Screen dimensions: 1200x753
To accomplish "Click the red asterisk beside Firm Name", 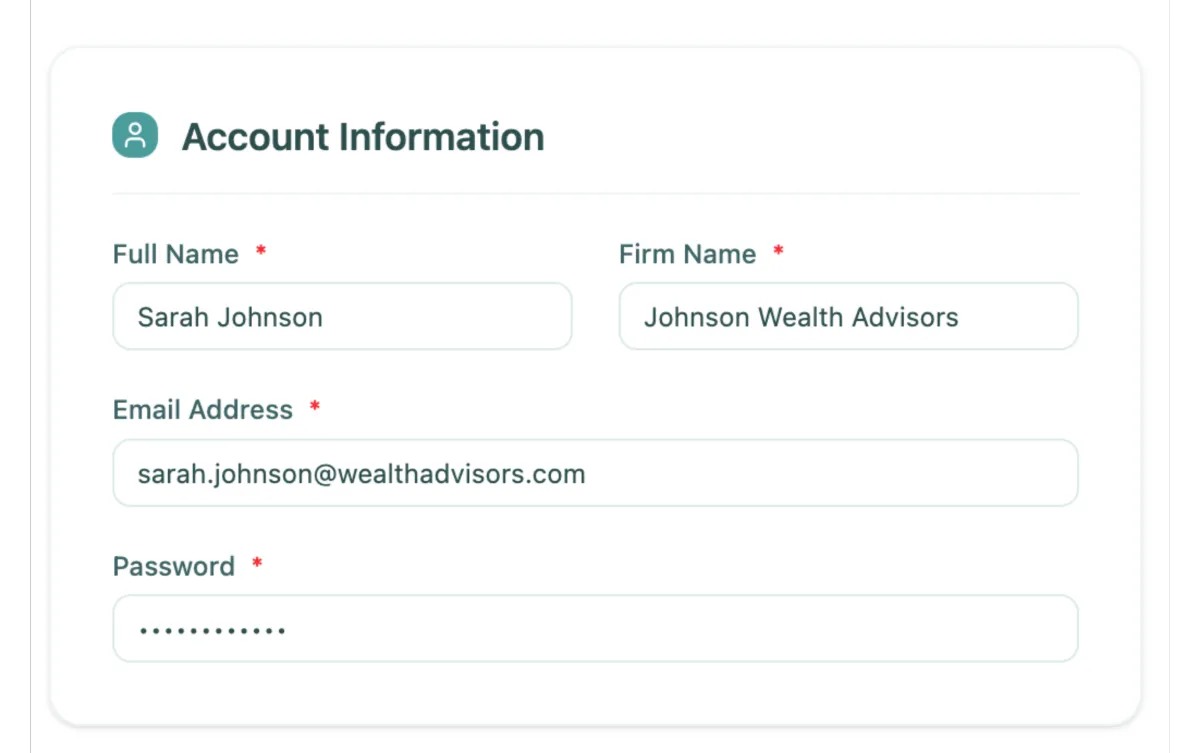I will [x=778, y=252].
